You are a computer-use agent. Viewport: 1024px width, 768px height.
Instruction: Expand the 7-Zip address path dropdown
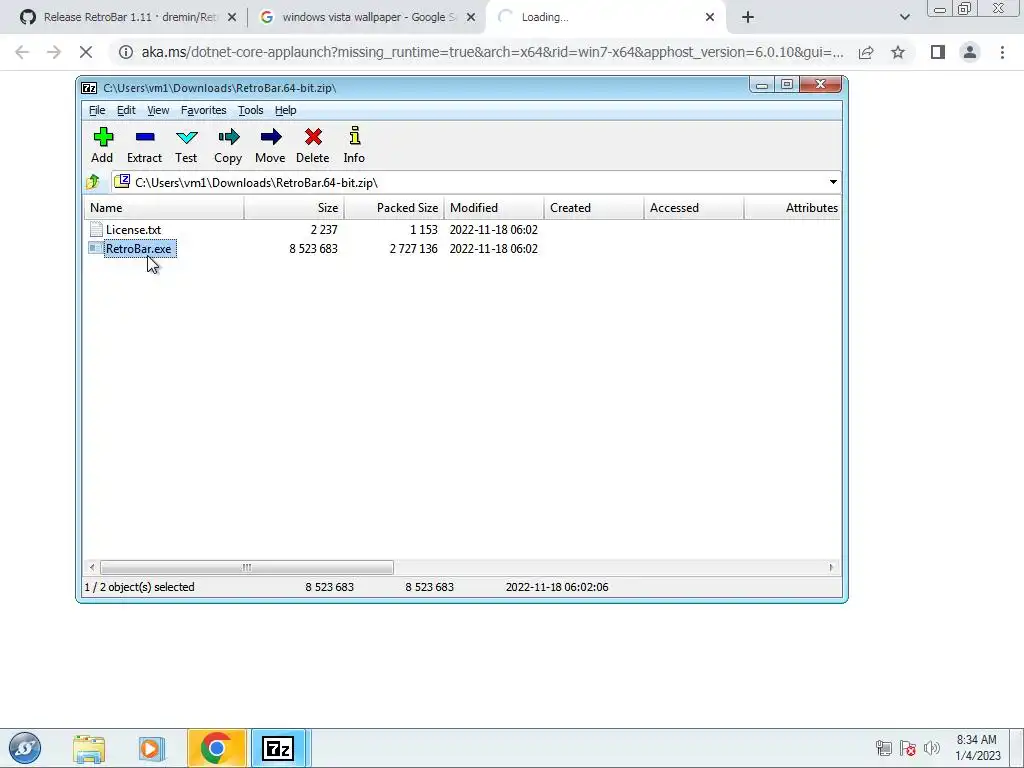[x=833, y=182]
